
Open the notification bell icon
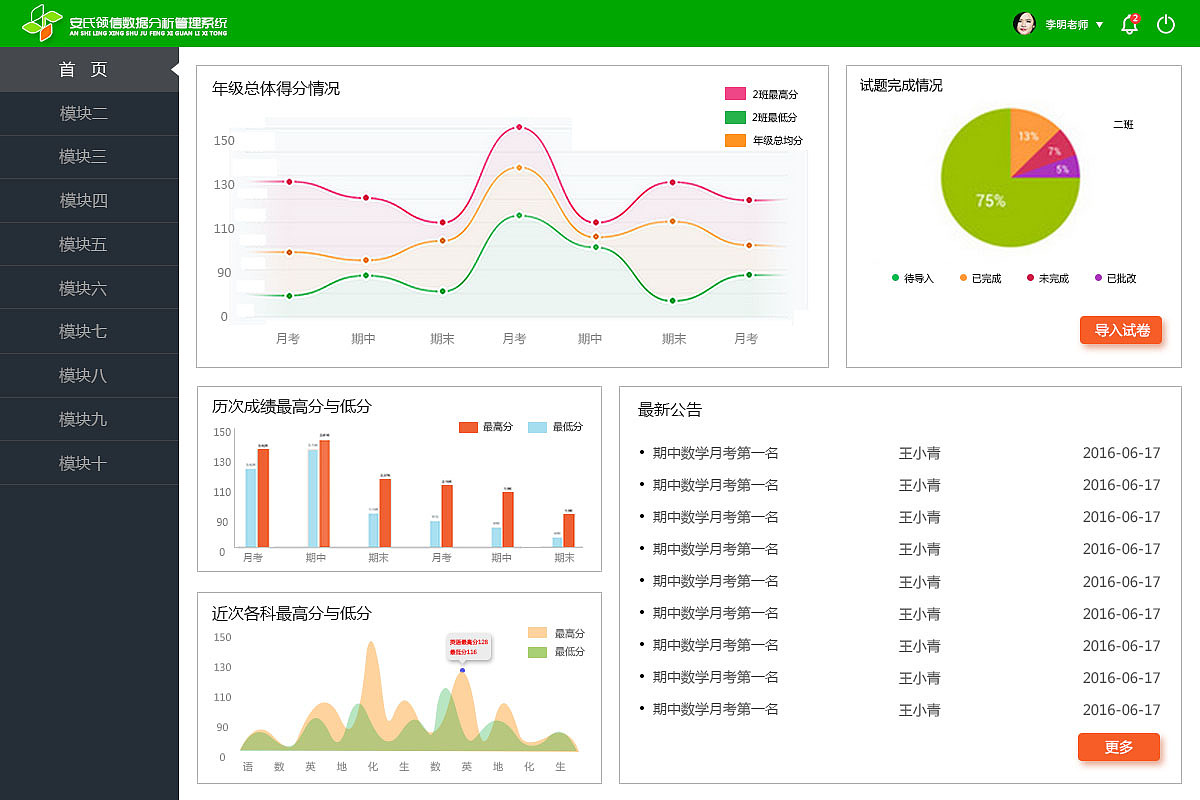coord(1128,25)
